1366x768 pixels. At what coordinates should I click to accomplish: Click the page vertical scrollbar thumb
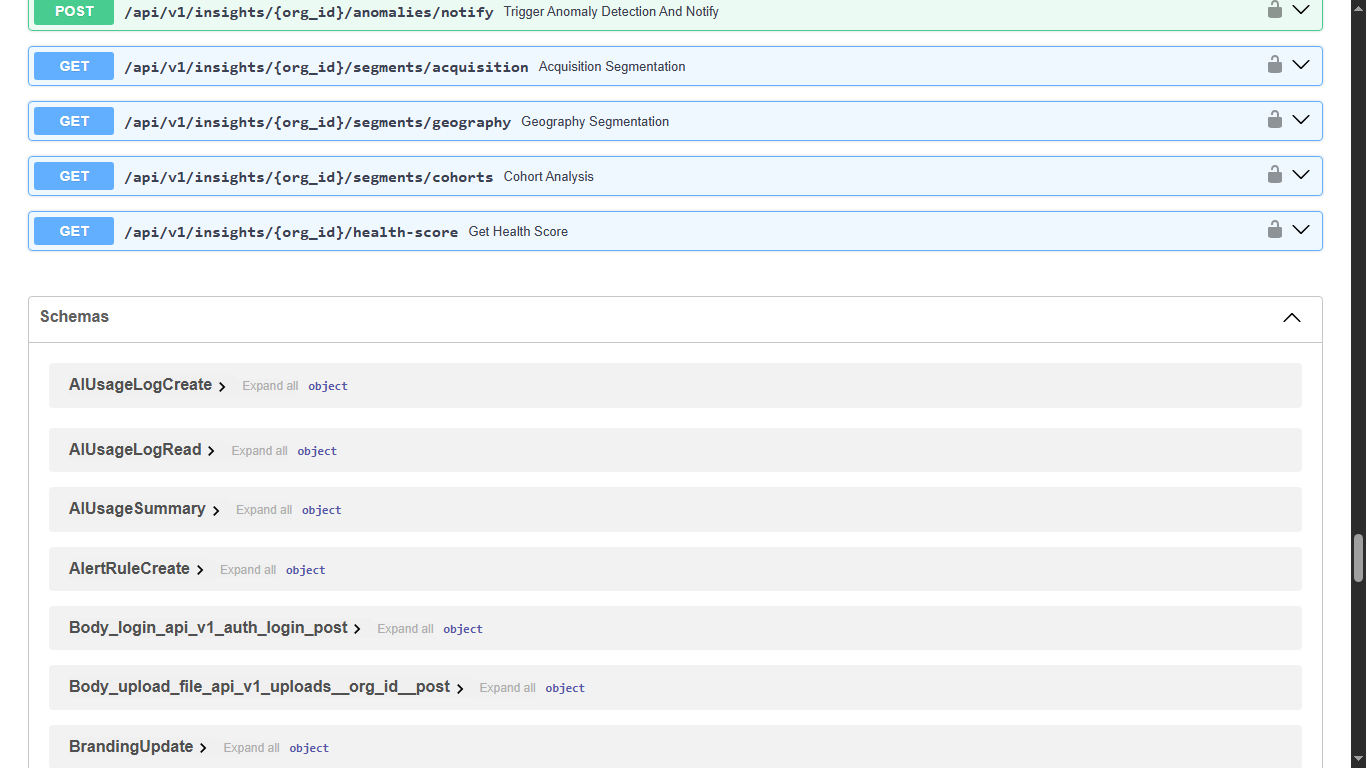point(1358,558)
